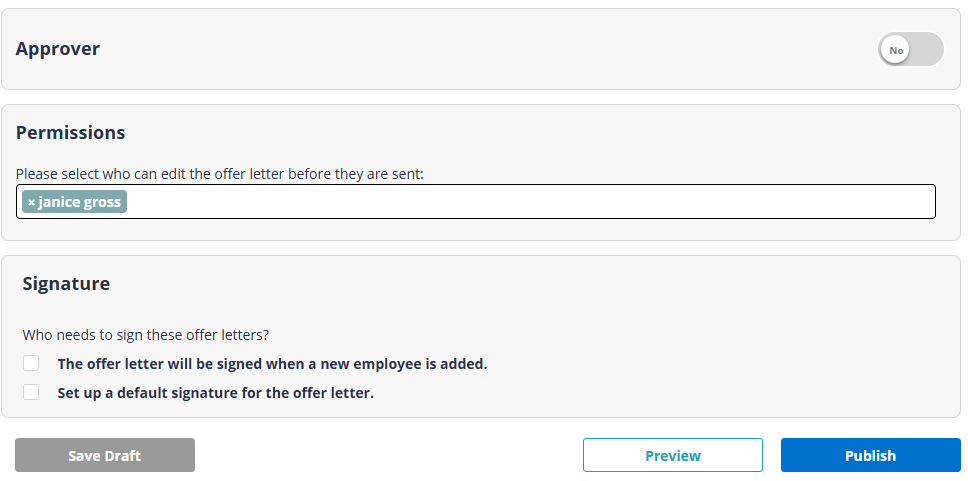This screenshot has width=968, height=481.
Task: Click the 'Set up a default signature' label
Action: (x=215, y=393)
